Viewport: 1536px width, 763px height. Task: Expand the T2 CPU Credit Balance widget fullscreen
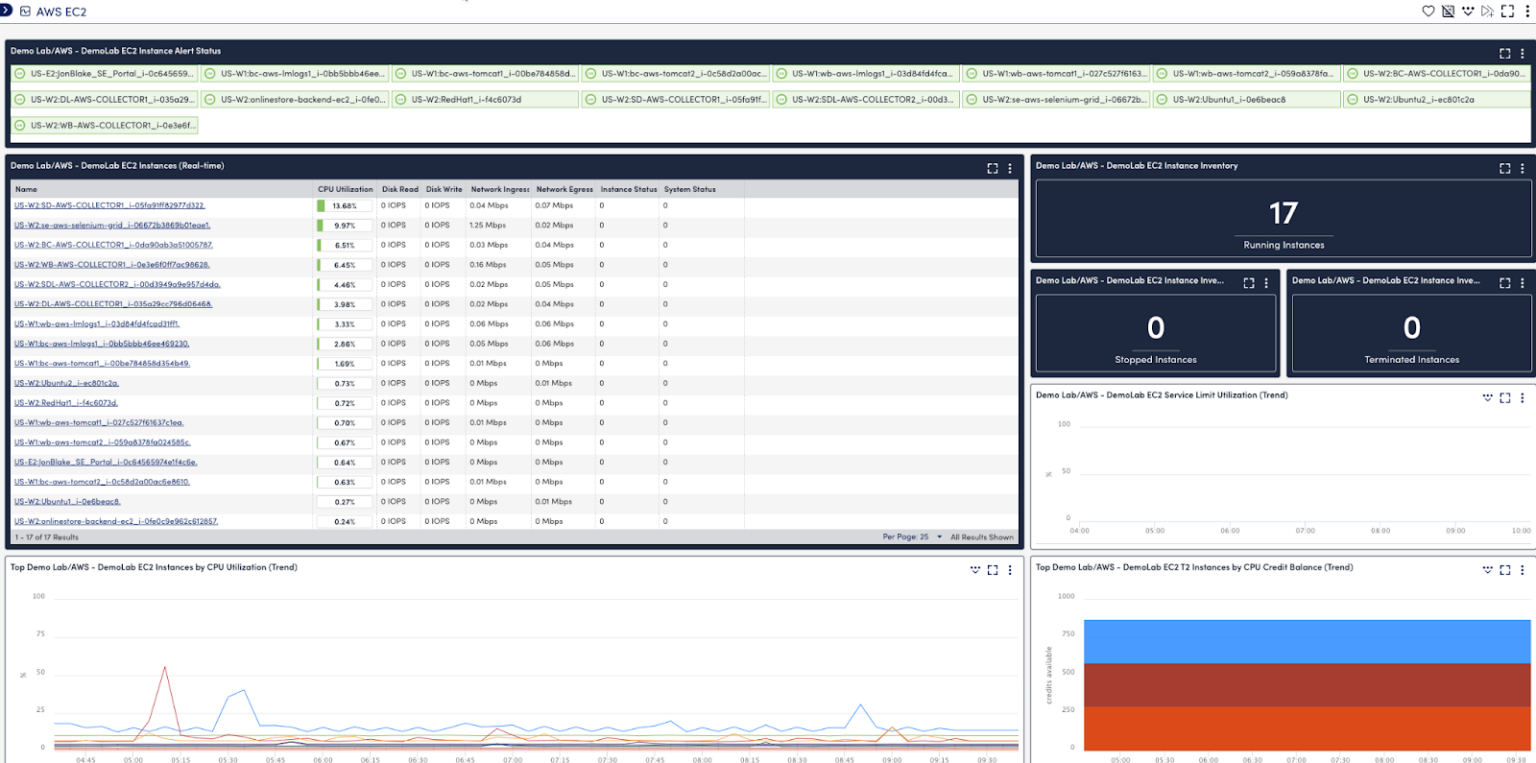(x=1505, y=570)
